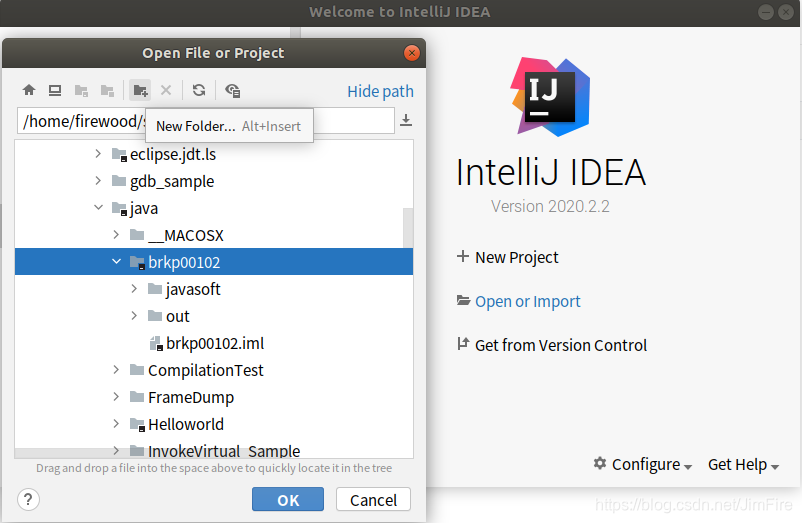
Task: Click the delete X toolbar icon
Action: point(166,90)
